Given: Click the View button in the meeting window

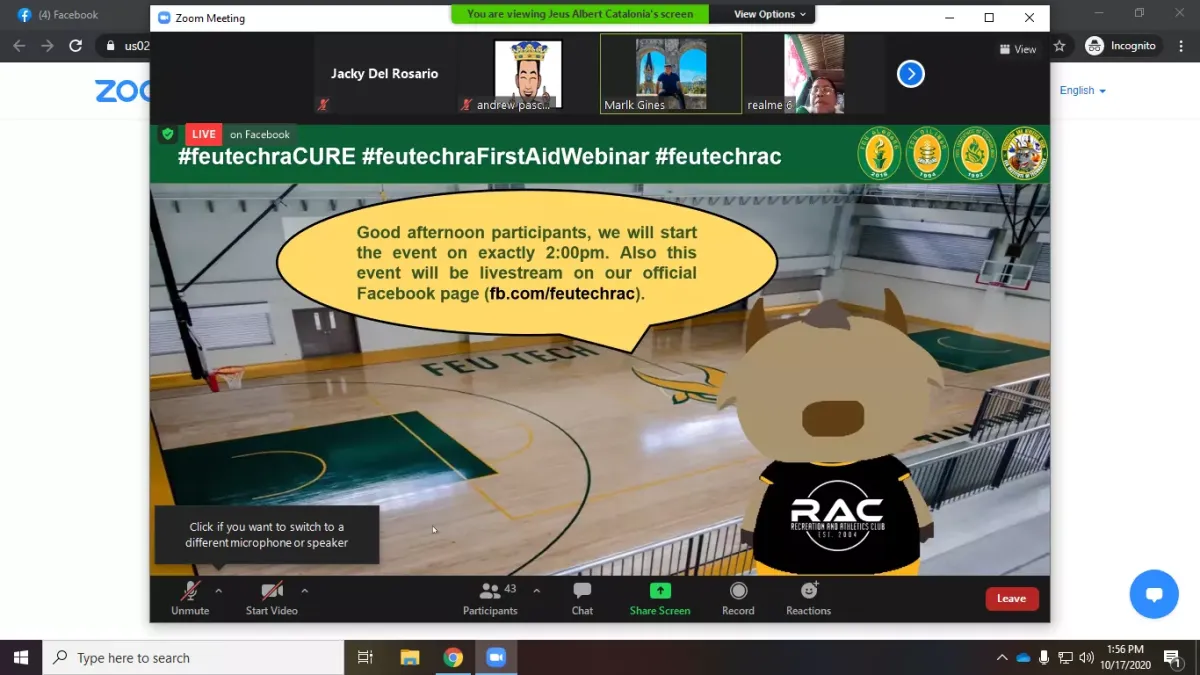Looking at the screenshot, I should click(x=1018, y=49).
